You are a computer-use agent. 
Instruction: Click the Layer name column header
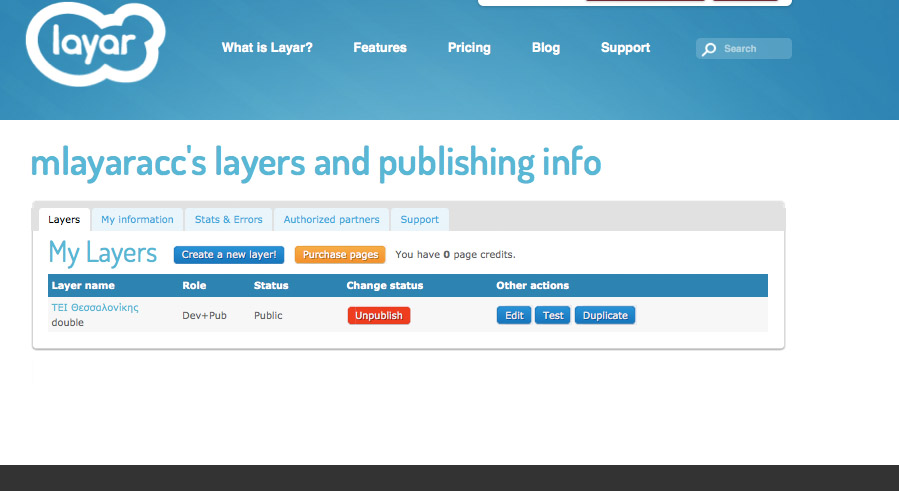pos(83,286)
